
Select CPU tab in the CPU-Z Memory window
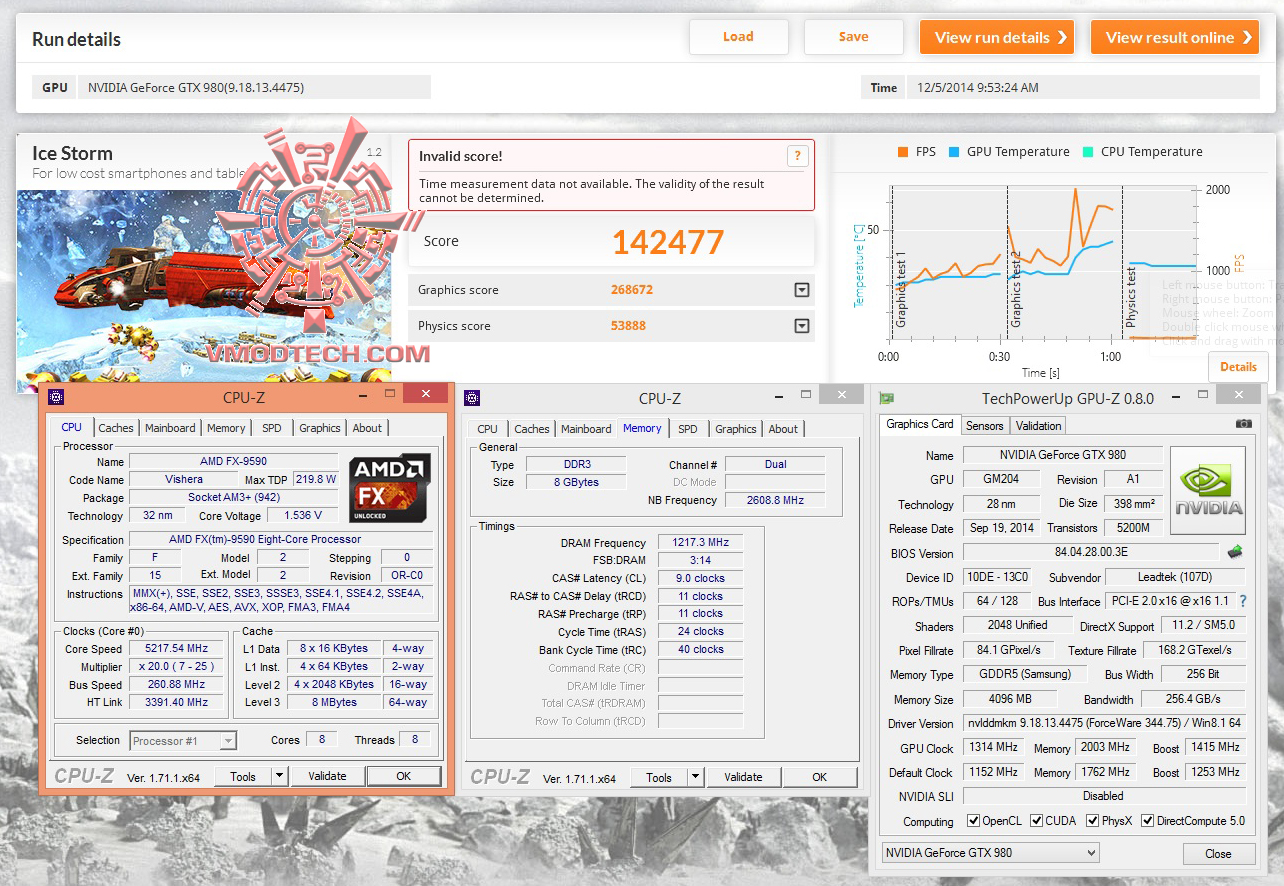click(x=488, y=429)
